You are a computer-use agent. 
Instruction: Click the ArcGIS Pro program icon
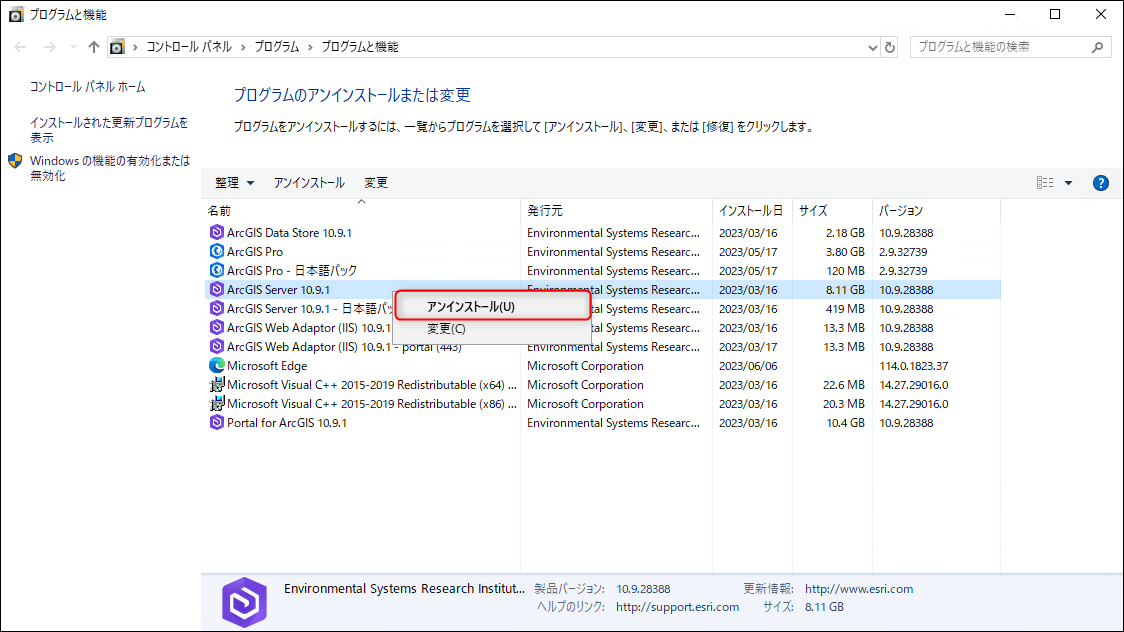click(216, 252)
